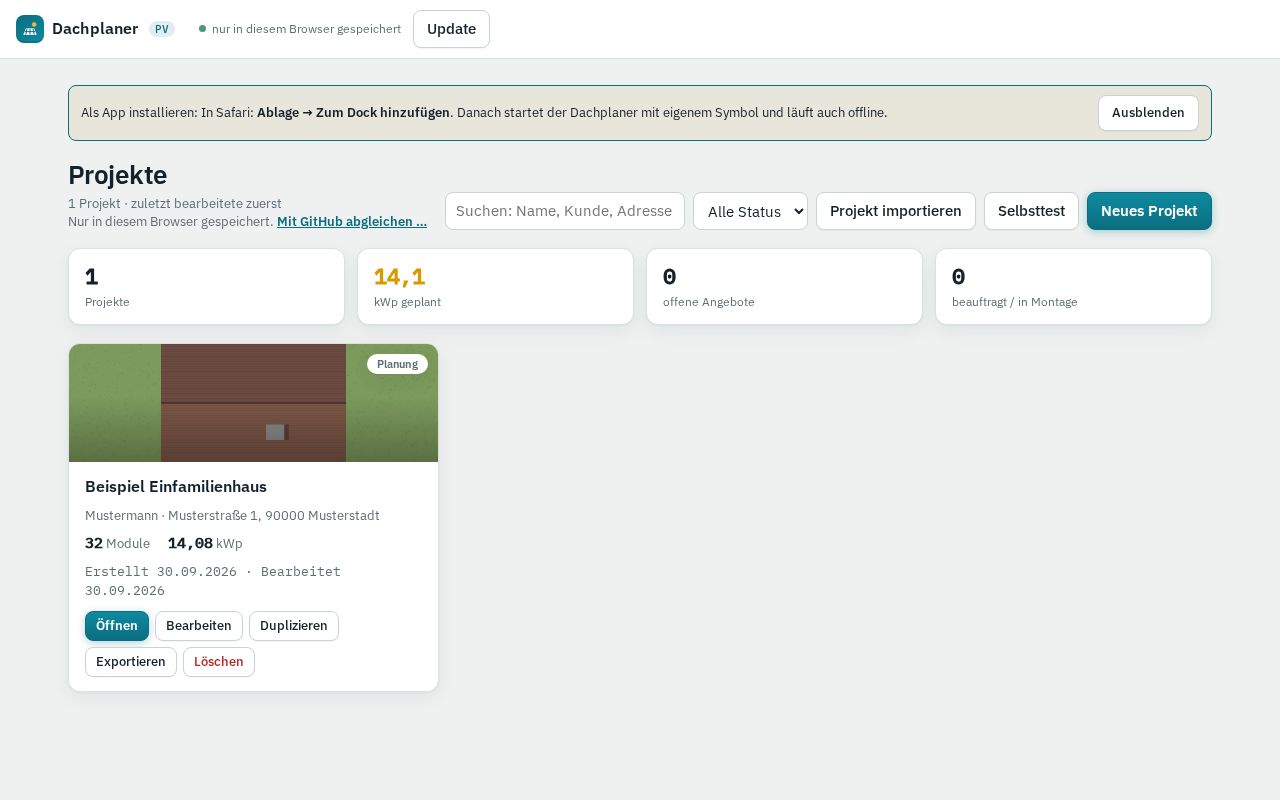Click the roof preview thumbnail
1280x800 pixels.
[x=253, y=403]
